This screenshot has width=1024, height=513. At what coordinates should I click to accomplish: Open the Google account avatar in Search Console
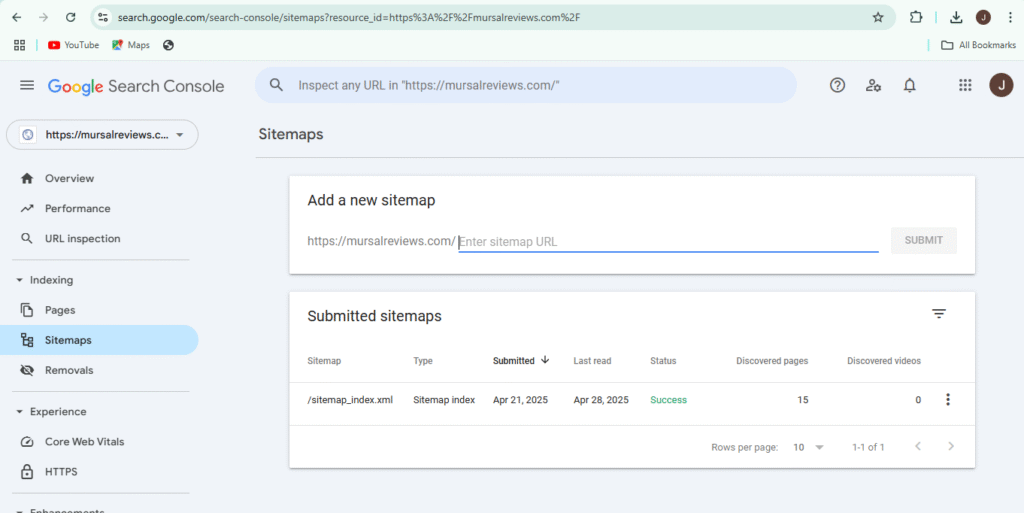1001,86
